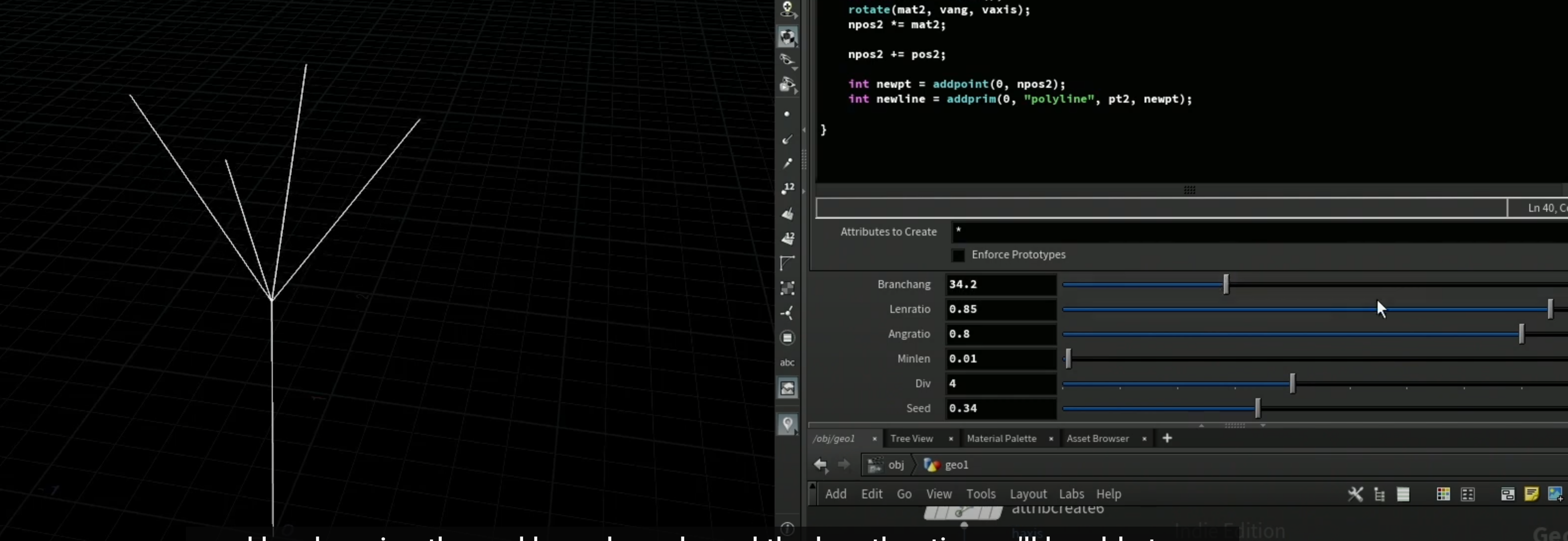Go back in network history

(821, 465)
